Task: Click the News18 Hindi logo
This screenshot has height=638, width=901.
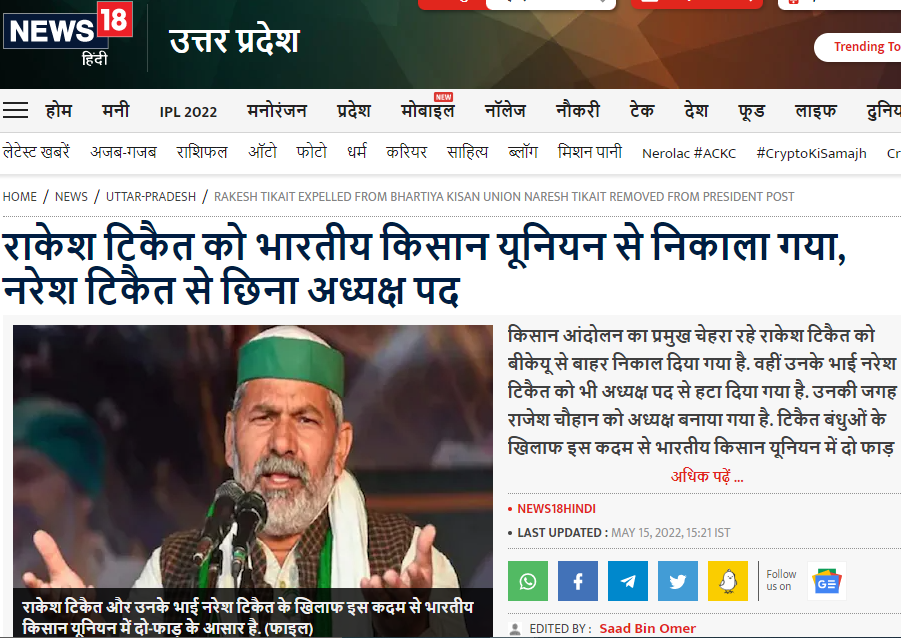Action: pyautogui.click(x=68, y=34)
